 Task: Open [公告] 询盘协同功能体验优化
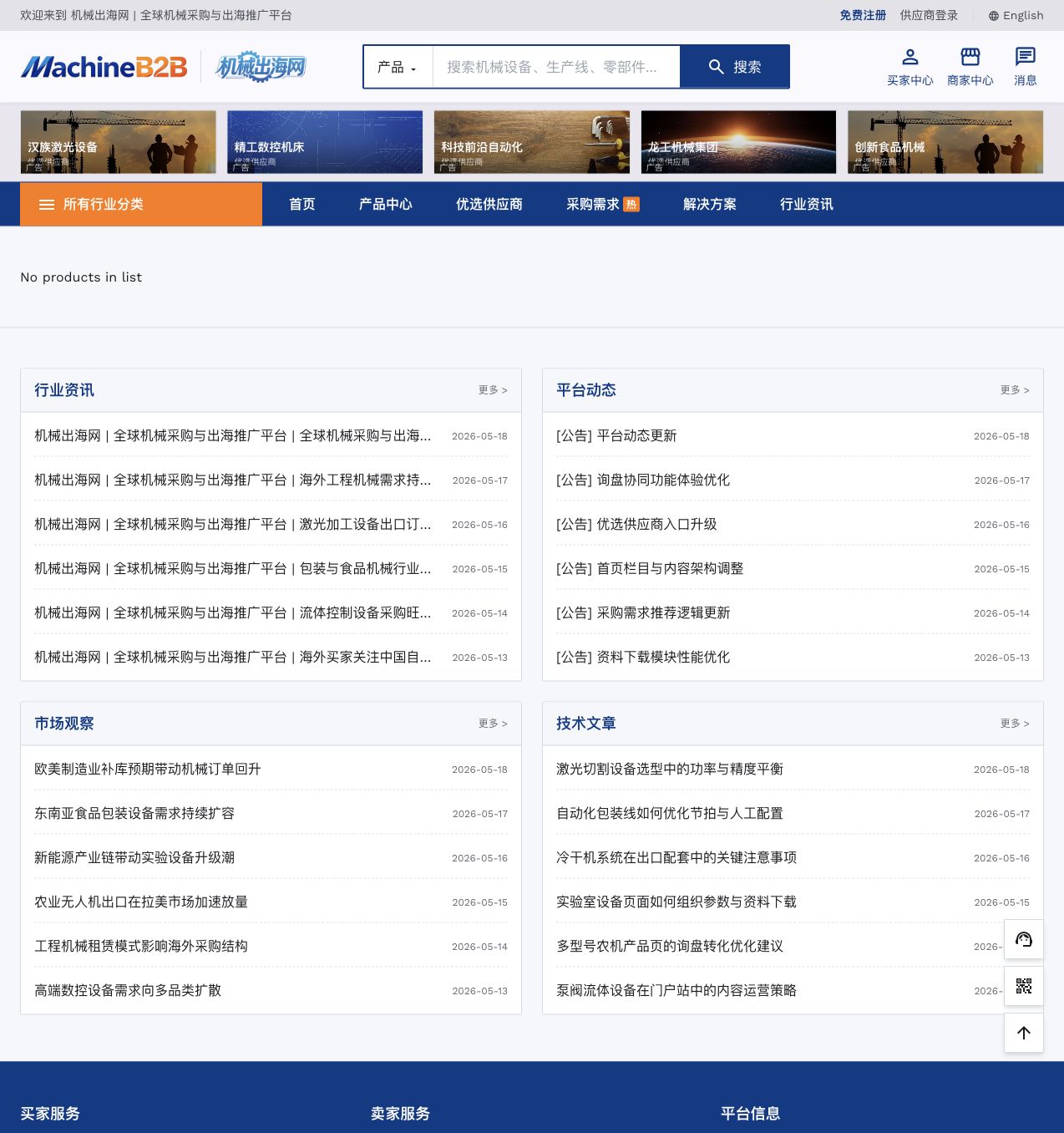pos(643,480)
